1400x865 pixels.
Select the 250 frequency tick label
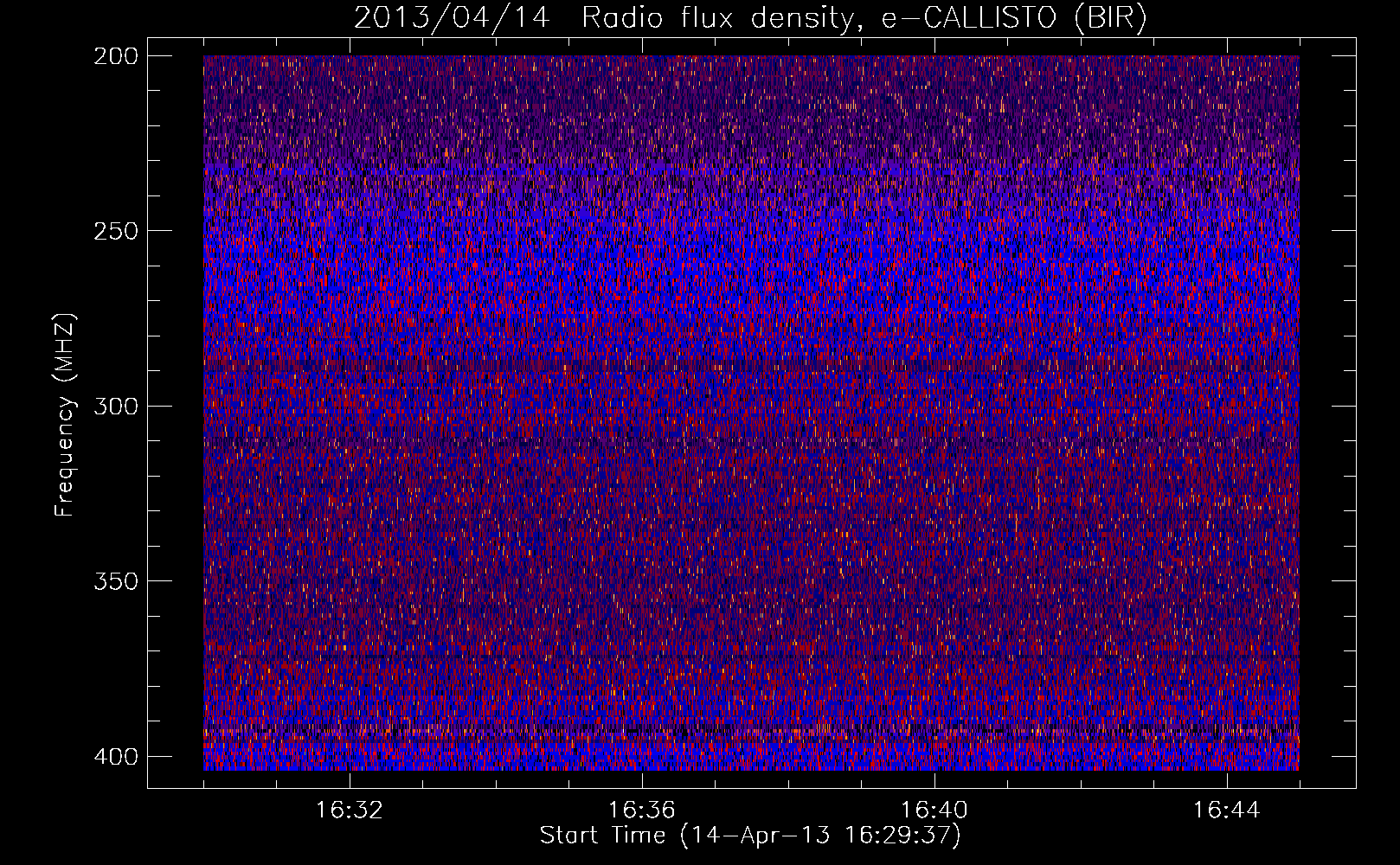115,231
